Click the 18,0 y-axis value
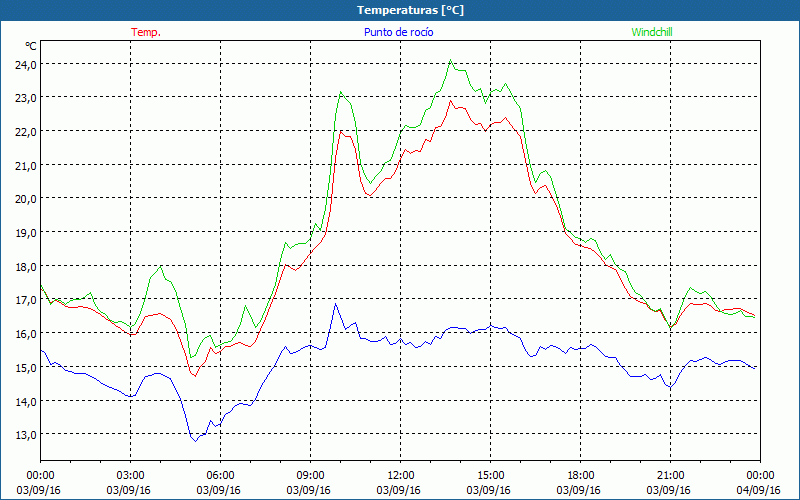The width and height of the screenshot is (800, 500). click(x=26, y=266)
